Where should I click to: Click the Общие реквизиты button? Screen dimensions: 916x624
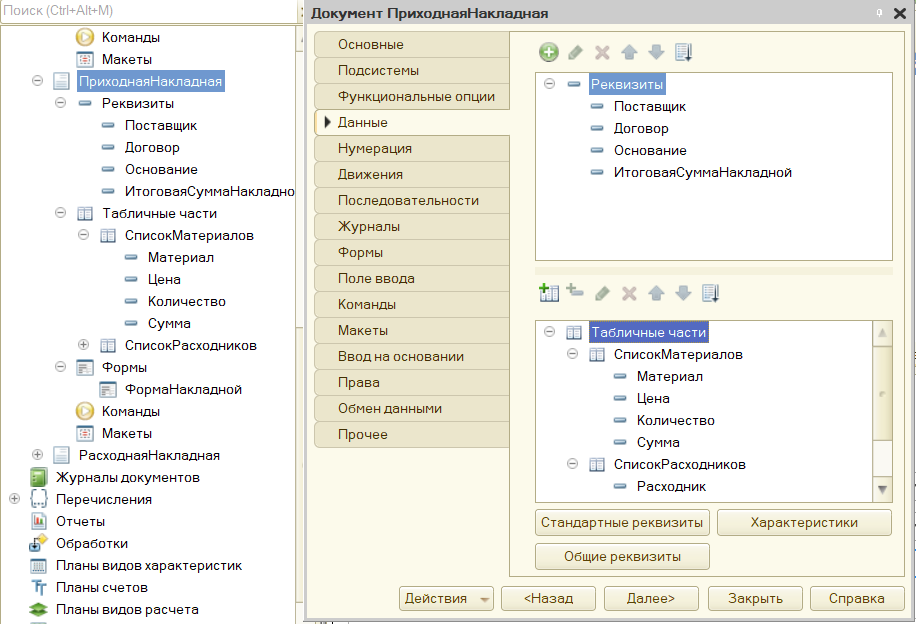point(622,556)
